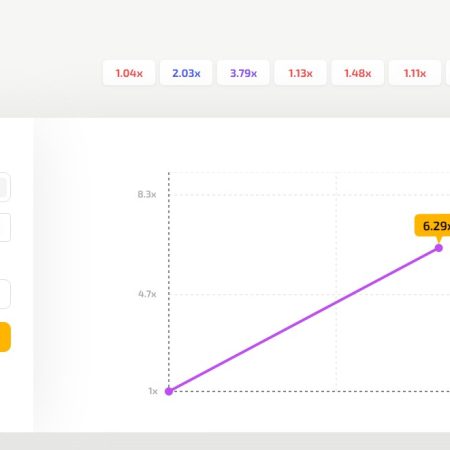Click the 4.7x axis label

click(x=147, y=294)
